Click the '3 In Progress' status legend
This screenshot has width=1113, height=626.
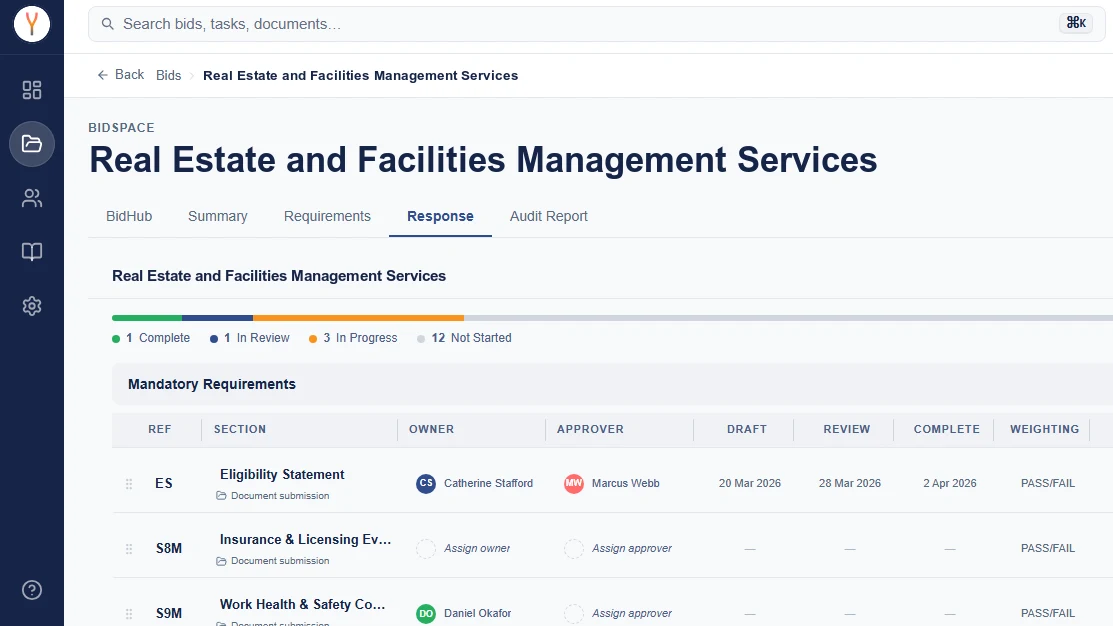click(353, 338)
